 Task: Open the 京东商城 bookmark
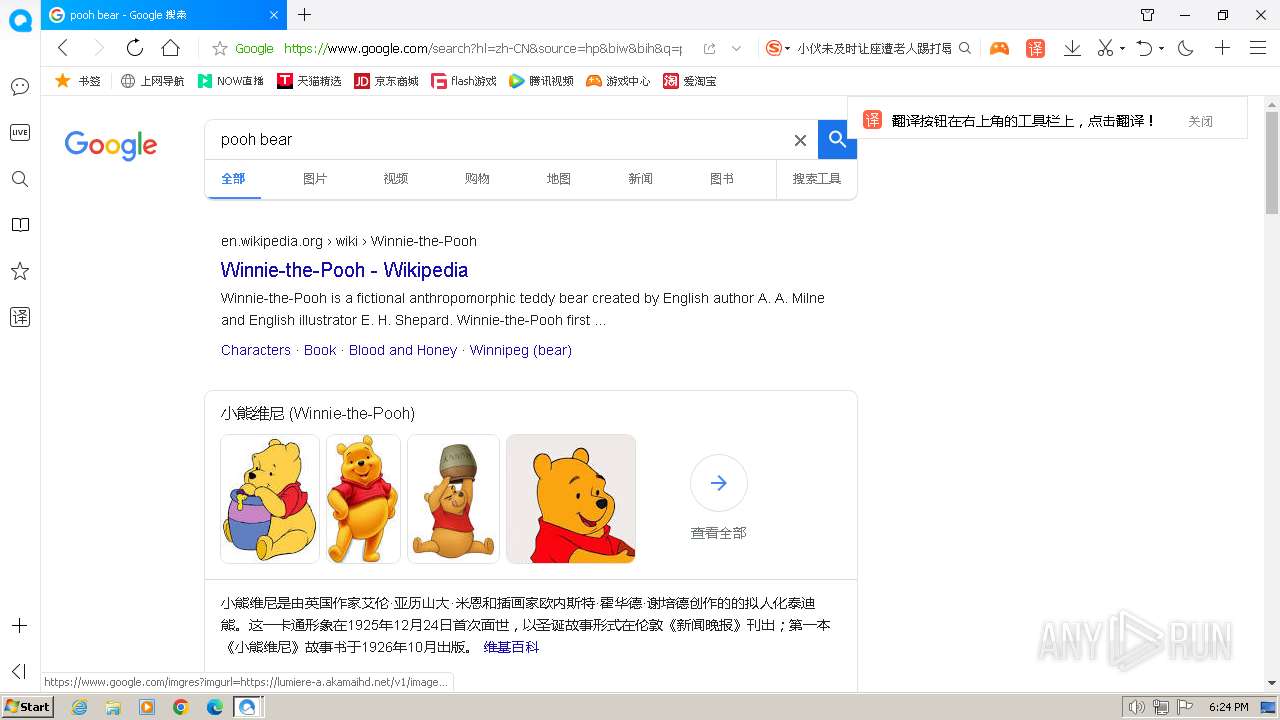pyautogui.click(x=387, y=81)
